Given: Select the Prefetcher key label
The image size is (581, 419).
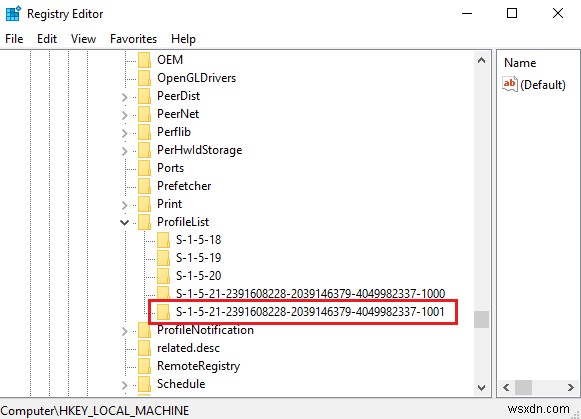Looking at the screenshot, I should pos(184,186).
